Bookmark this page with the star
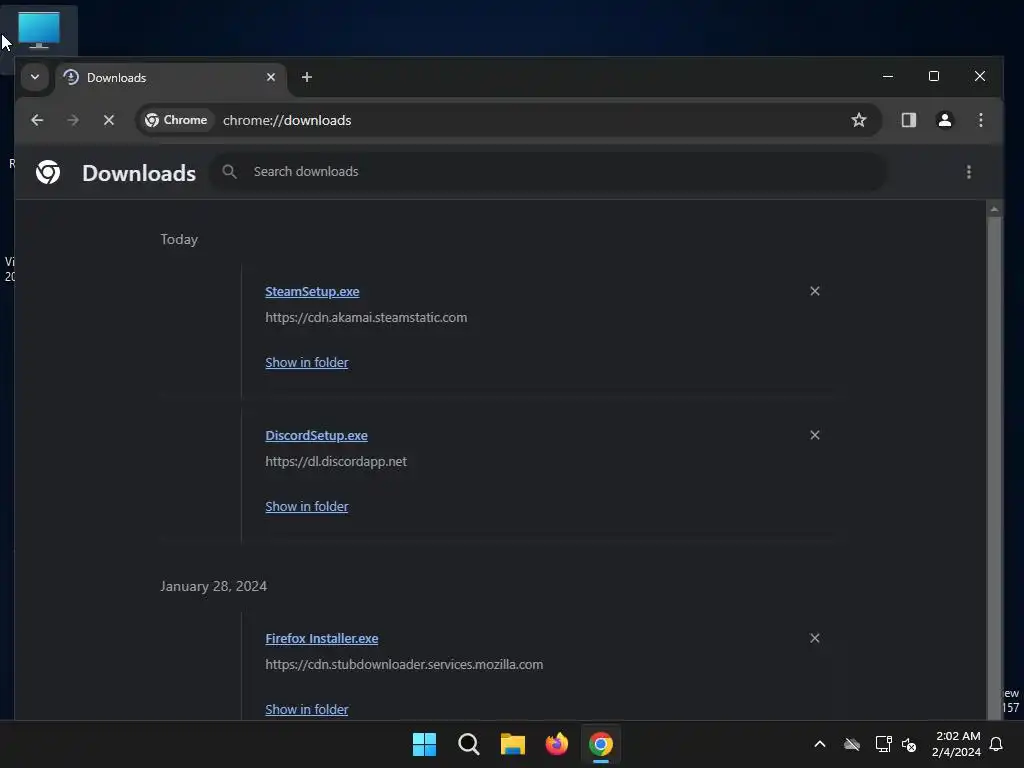Screen dimensions: 1024x768 (x=858, y=120)
